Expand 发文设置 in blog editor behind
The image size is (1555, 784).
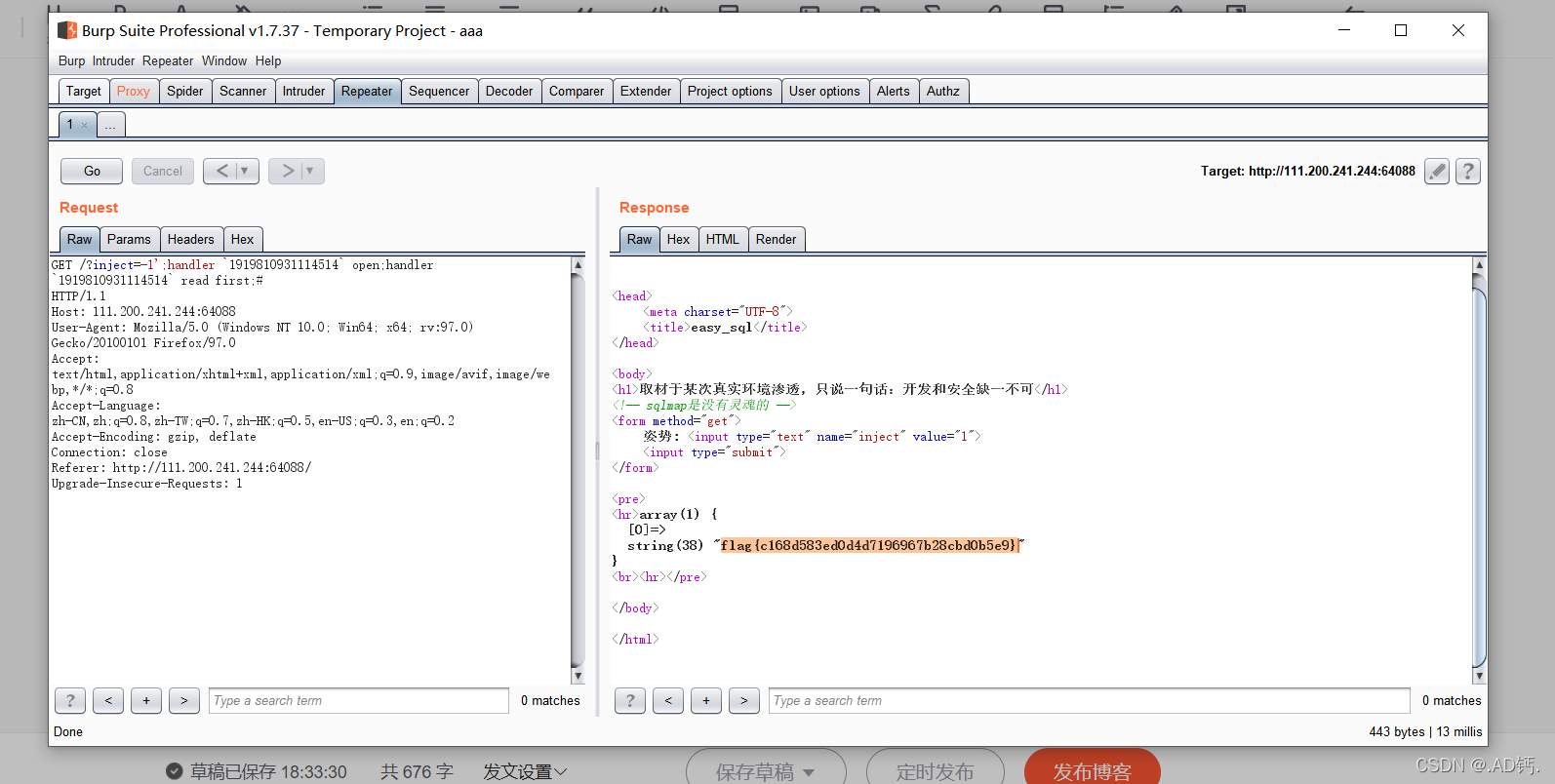point(525,771)
